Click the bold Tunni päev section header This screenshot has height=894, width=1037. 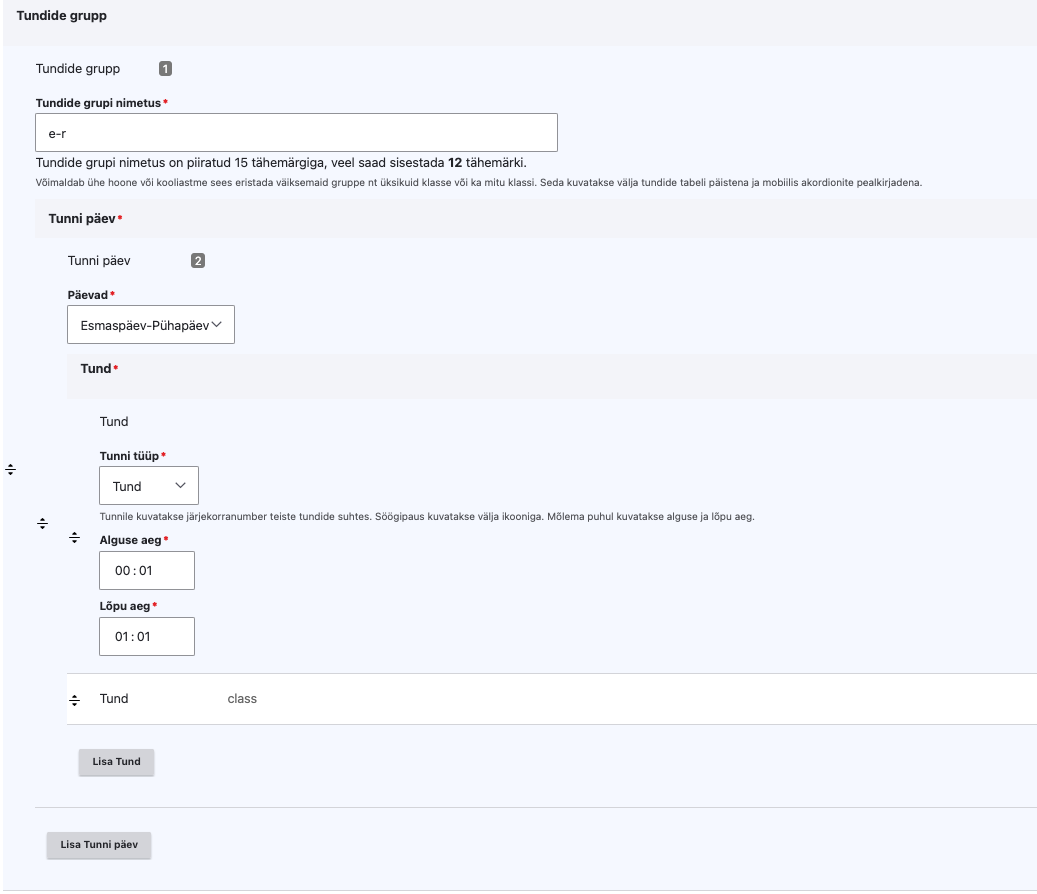(82, 217)
